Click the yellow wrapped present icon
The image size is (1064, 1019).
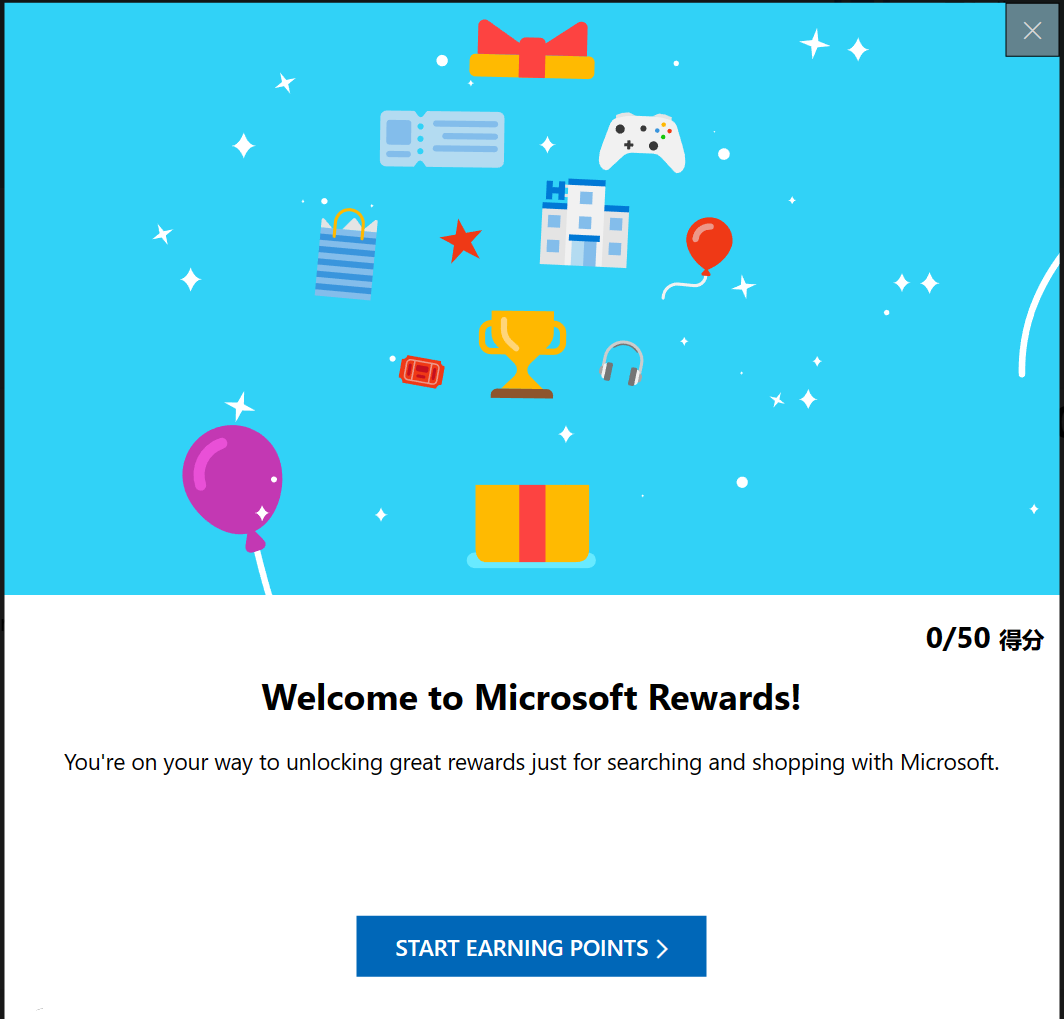point(530,523)
